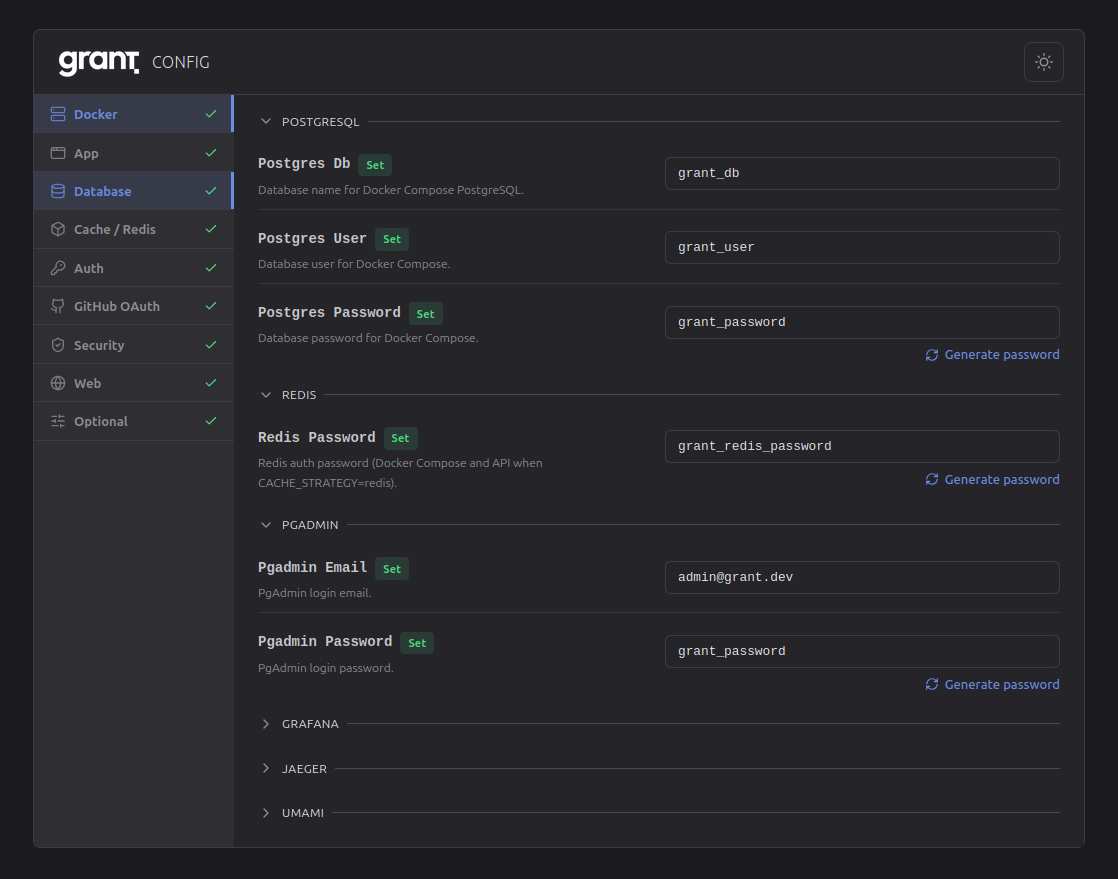The height and width of the screenshot is (879, 1118).
Task: Toggle the light/dark theme with the sun icon
Action: click(x=1043, y=62)
